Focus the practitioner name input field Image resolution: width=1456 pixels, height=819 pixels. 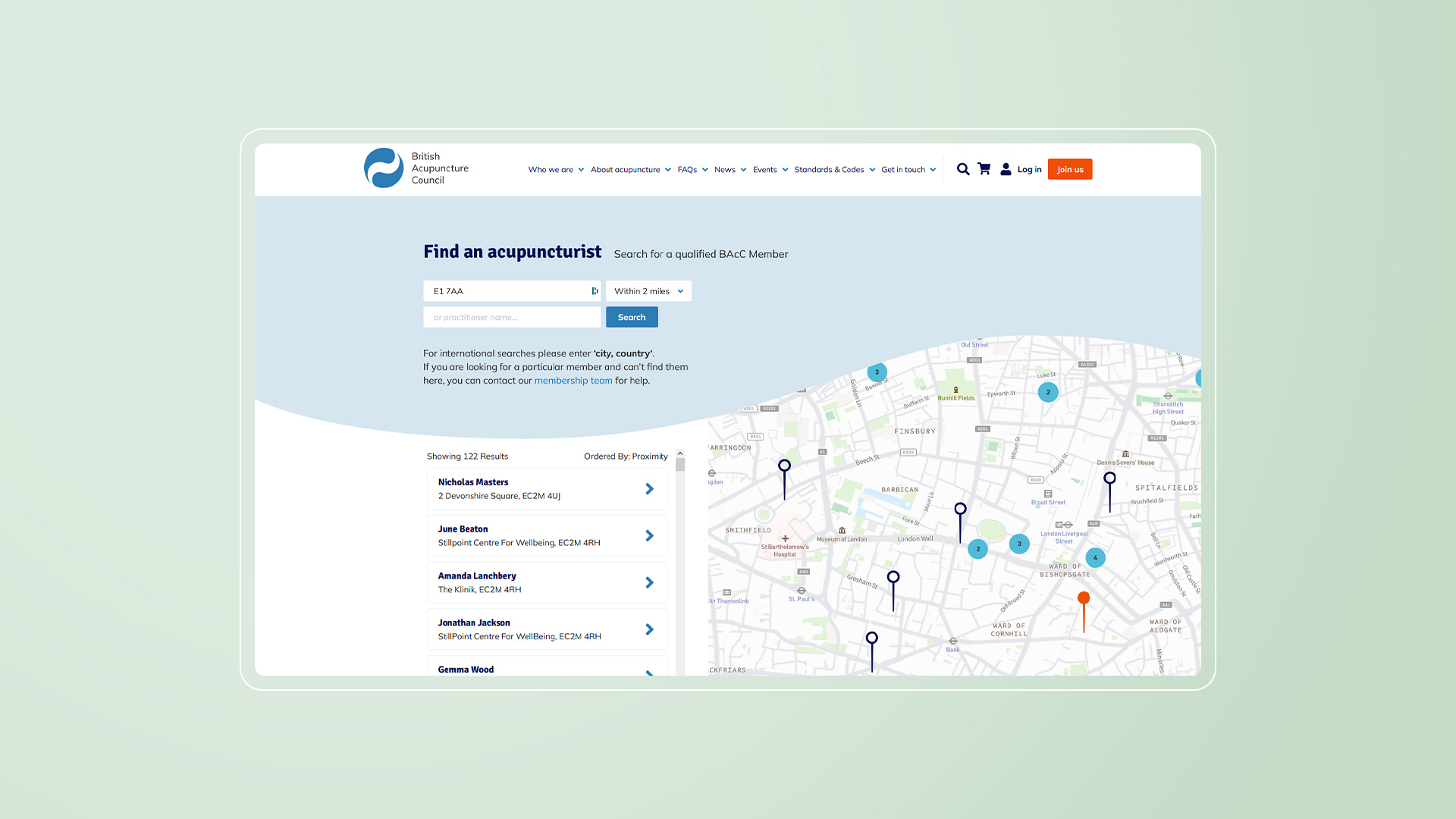512,317
